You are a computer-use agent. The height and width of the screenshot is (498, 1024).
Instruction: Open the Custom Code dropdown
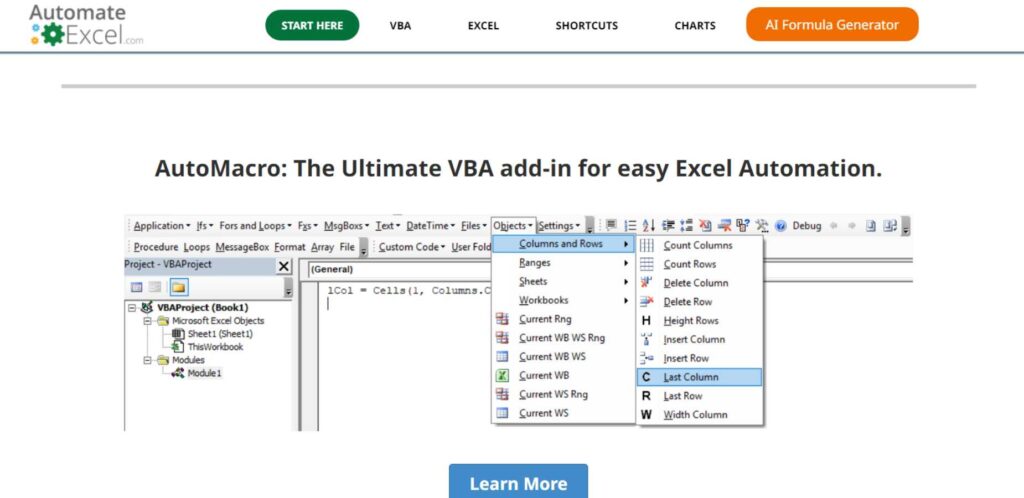click(411, 247)
